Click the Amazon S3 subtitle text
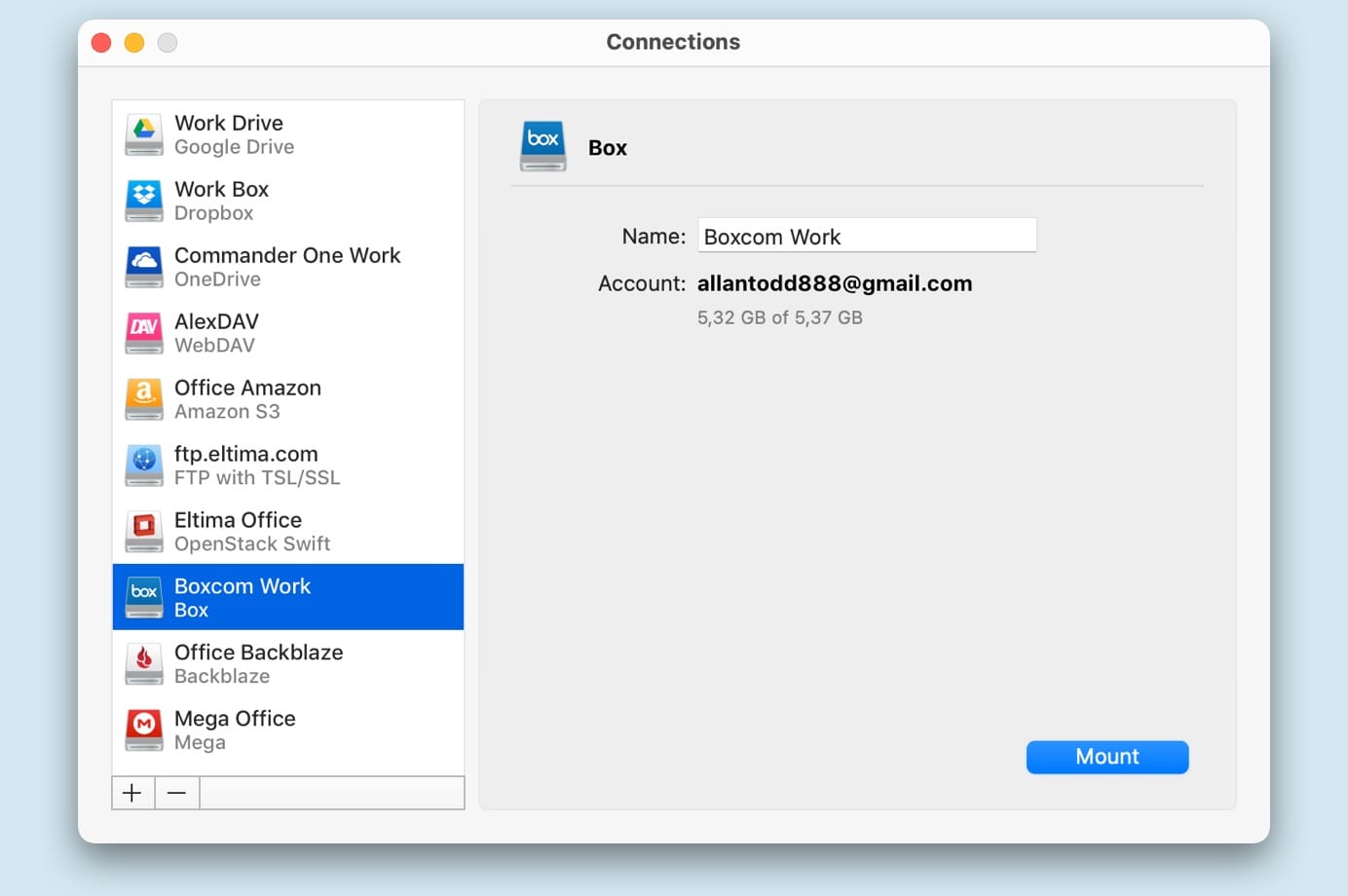The image size is (1348, 896). coord(227,412)
